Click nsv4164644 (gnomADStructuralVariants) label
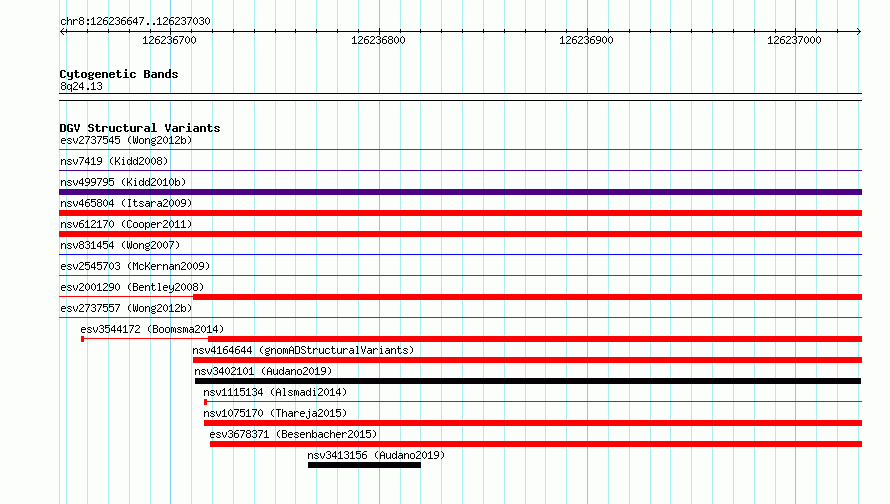 (x=303, y=350)
